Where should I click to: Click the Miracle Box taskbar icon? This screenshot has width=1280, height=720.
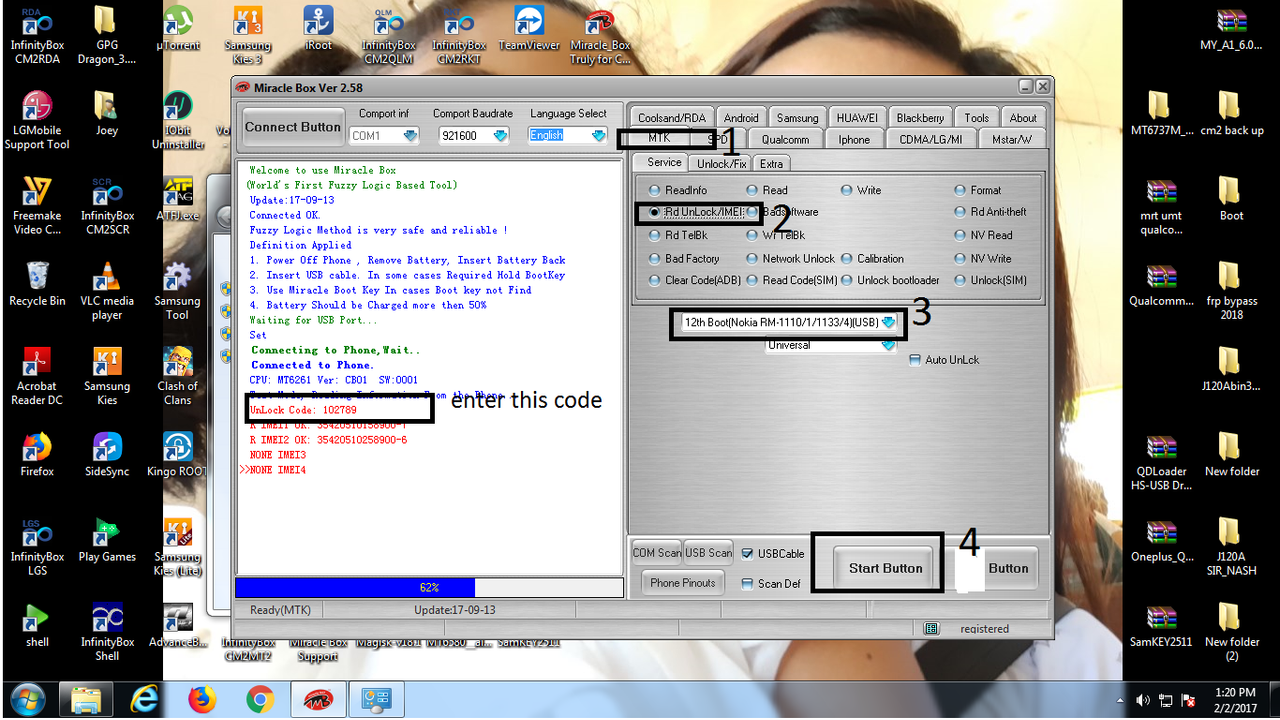coord(317,699)
